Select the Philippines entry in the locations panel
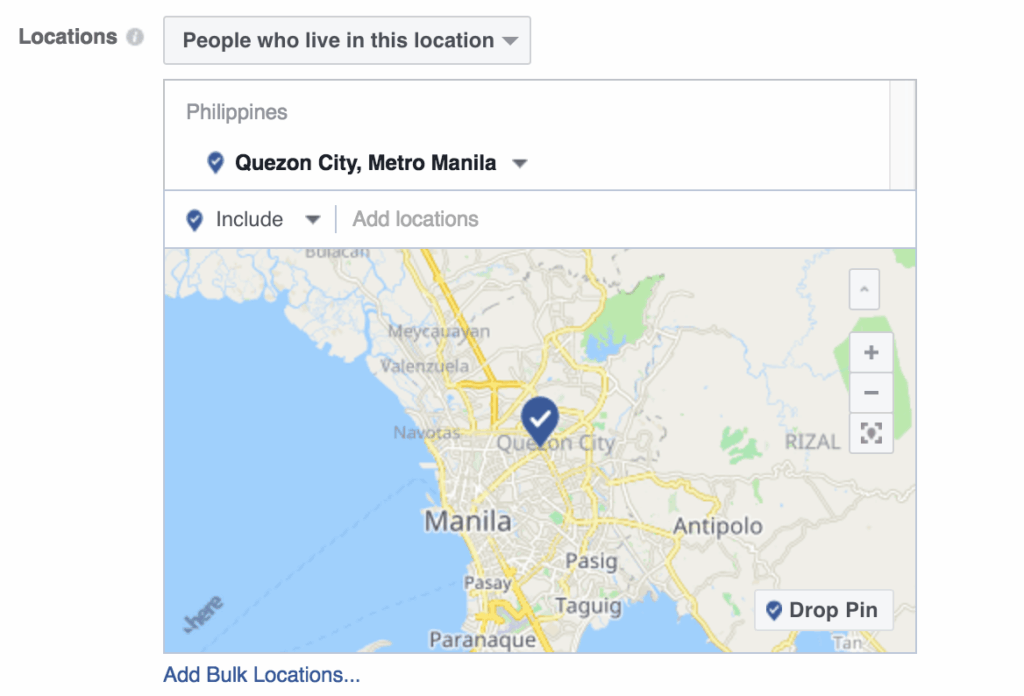Screen dimensions: 1024x696 (236, 112)
